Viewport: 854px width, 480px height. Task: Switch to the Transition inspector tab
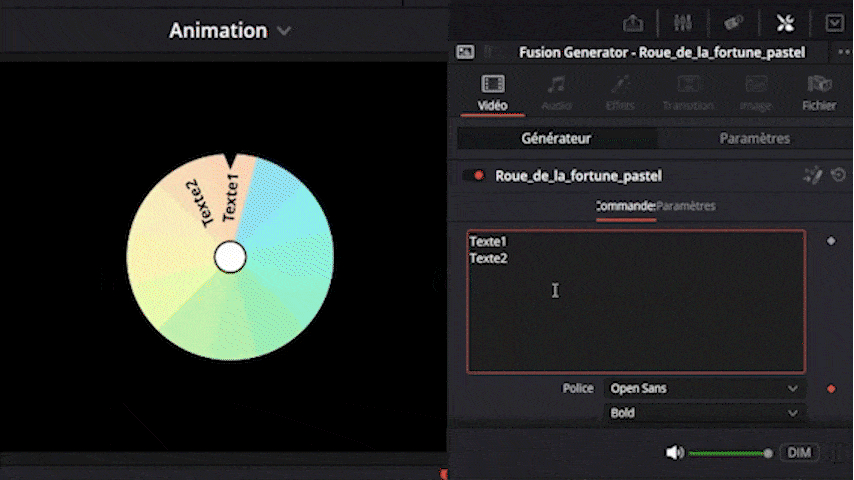(x=688, y=93)
